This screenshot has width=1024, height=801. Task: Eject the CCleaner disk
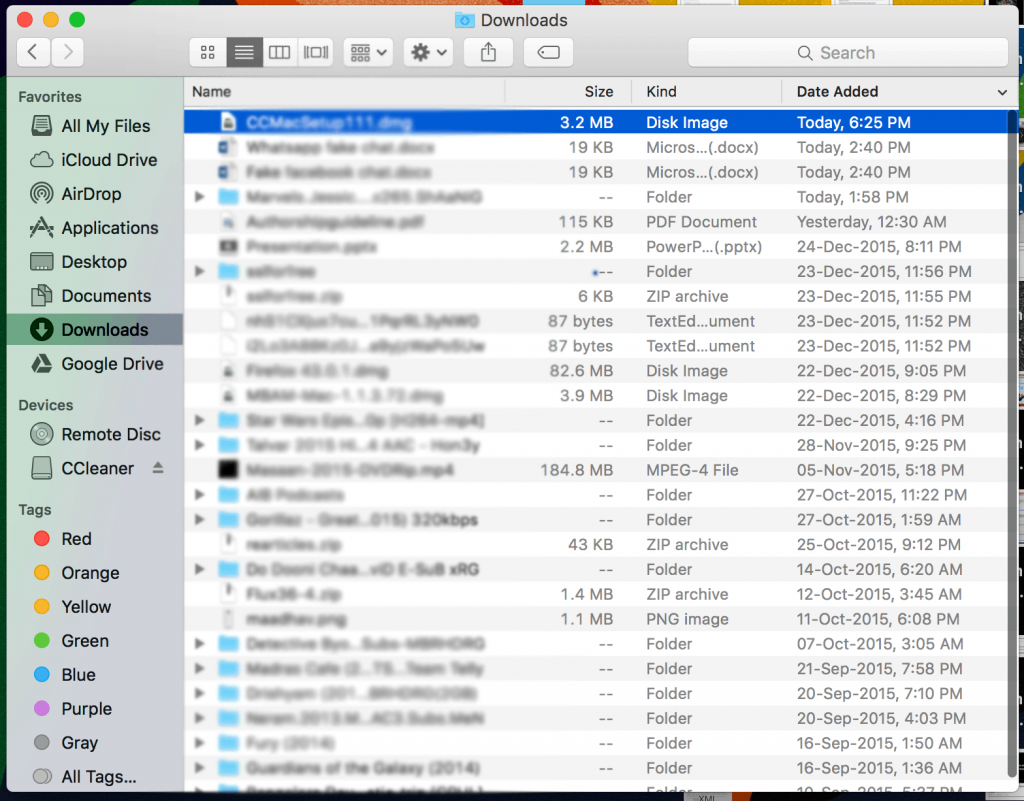click(158, 467)
